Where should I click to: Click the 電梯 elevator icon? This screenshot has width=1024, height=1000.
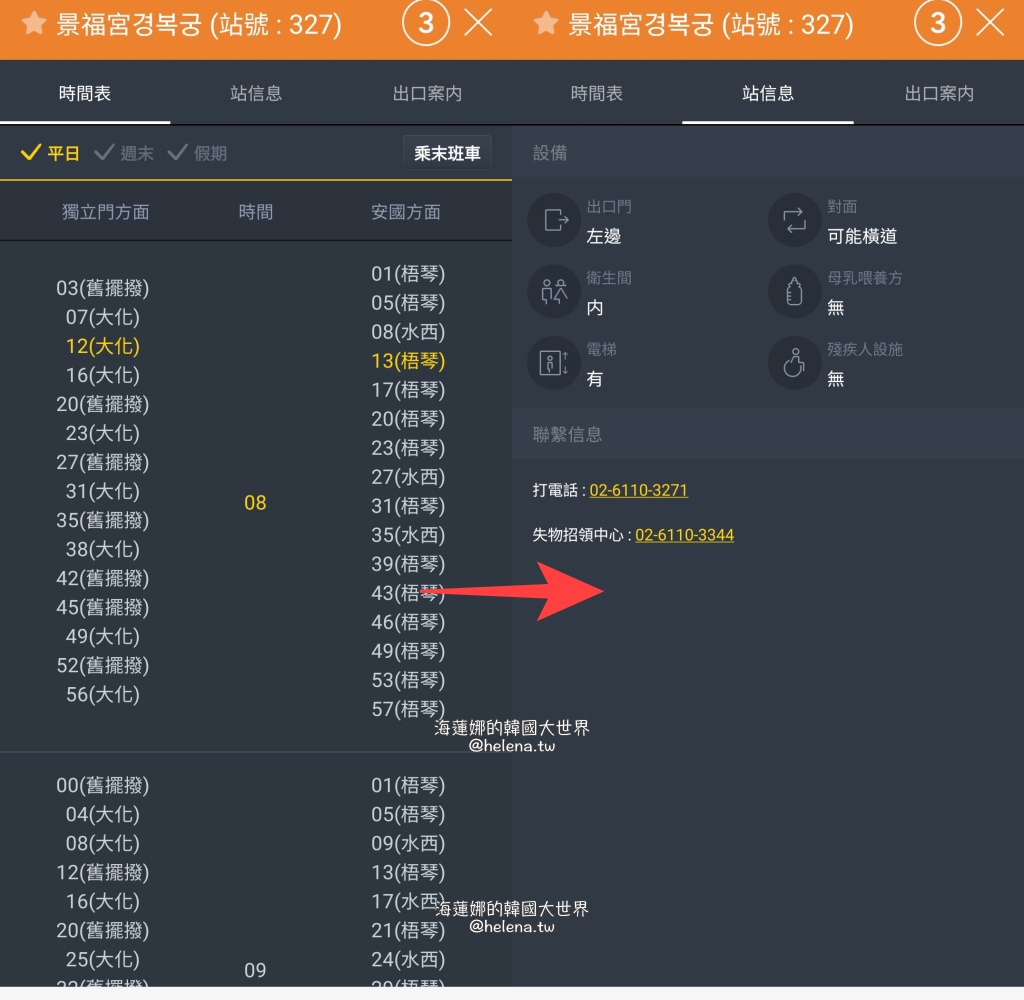click(554, 363)
